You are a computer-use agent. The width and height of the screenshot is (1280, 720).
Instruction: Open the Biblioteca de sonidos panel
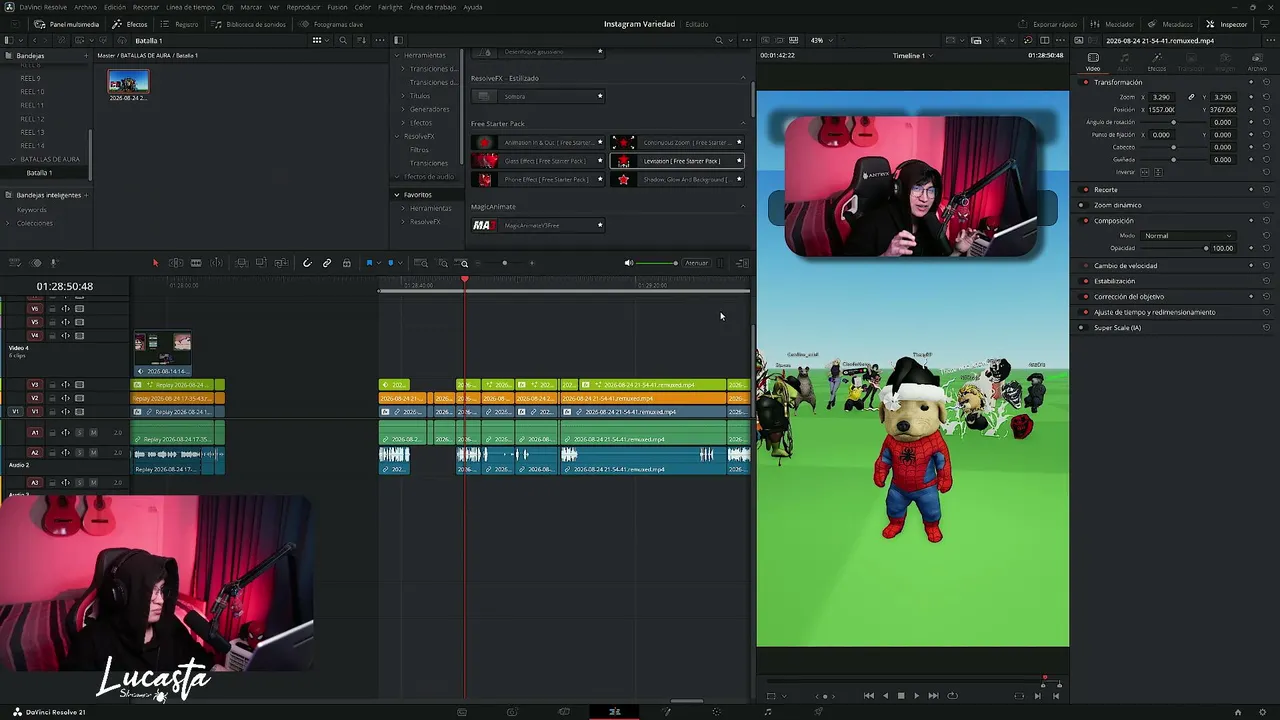pyautogui.click(x=250, y=24)
